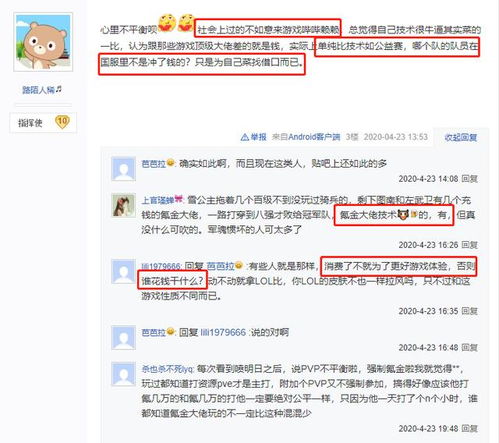Open 芭芭拉's profile in the first comment

coord(154,164)
